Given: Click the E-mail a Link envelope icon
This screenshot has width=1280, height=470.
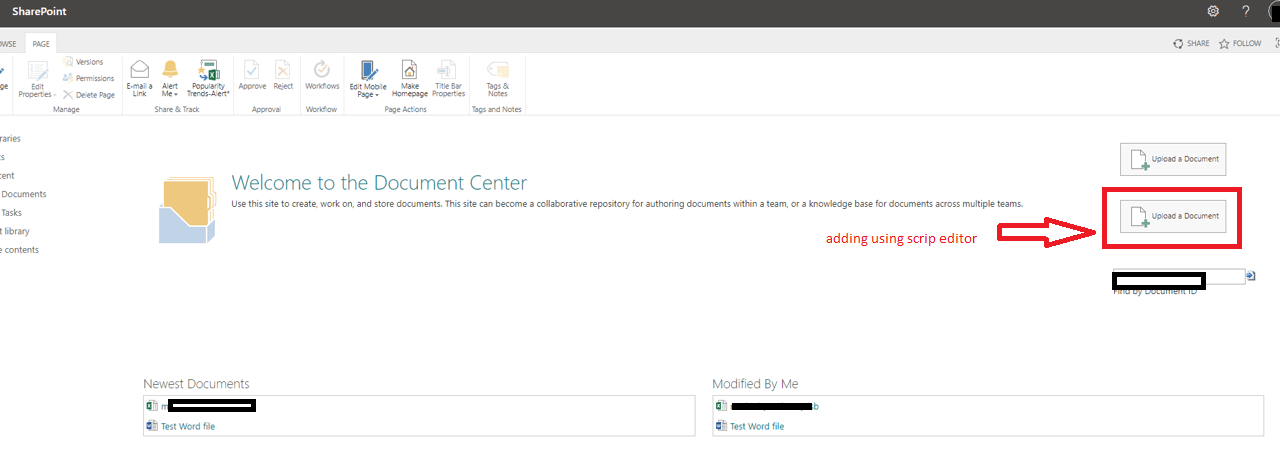Looking at the screenshot, I should click(x=140, y=69).
